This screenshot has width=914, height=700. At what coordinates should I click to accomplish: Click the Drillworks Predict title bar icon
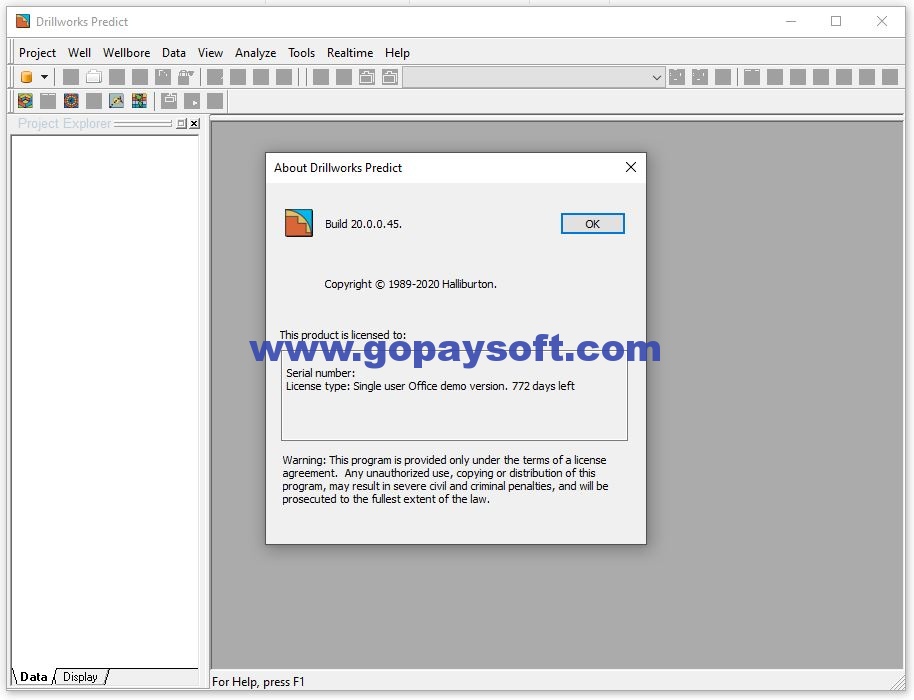(23, 22)
